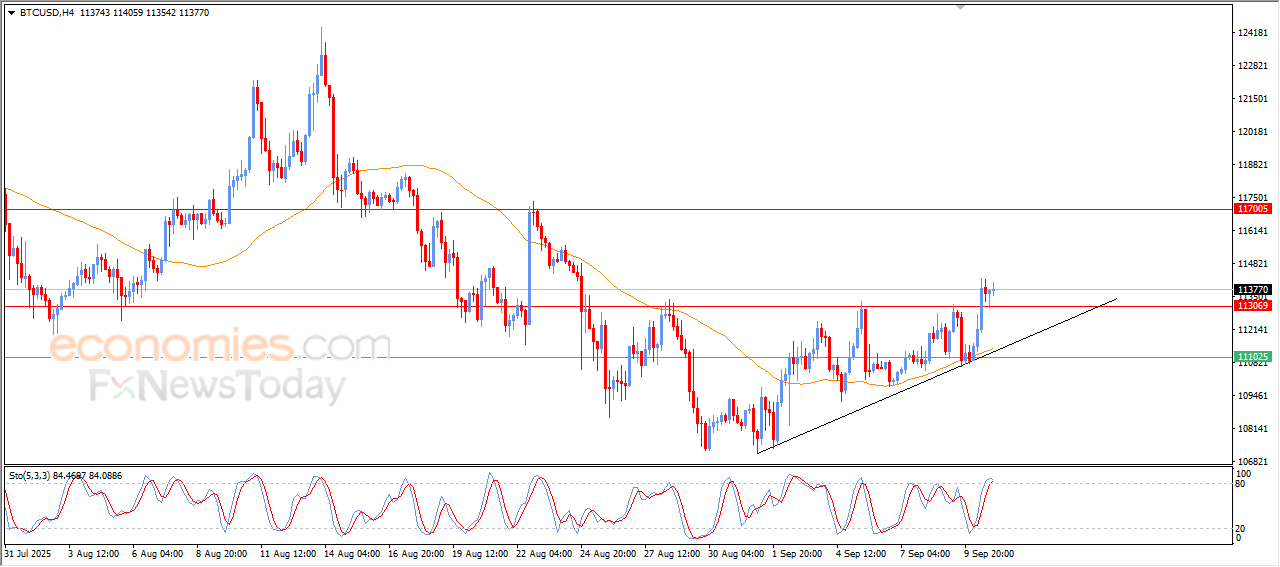1280x567 pixels.
Task: Click the 1 Sep 20:00 time label
Action: coord(797,553)
